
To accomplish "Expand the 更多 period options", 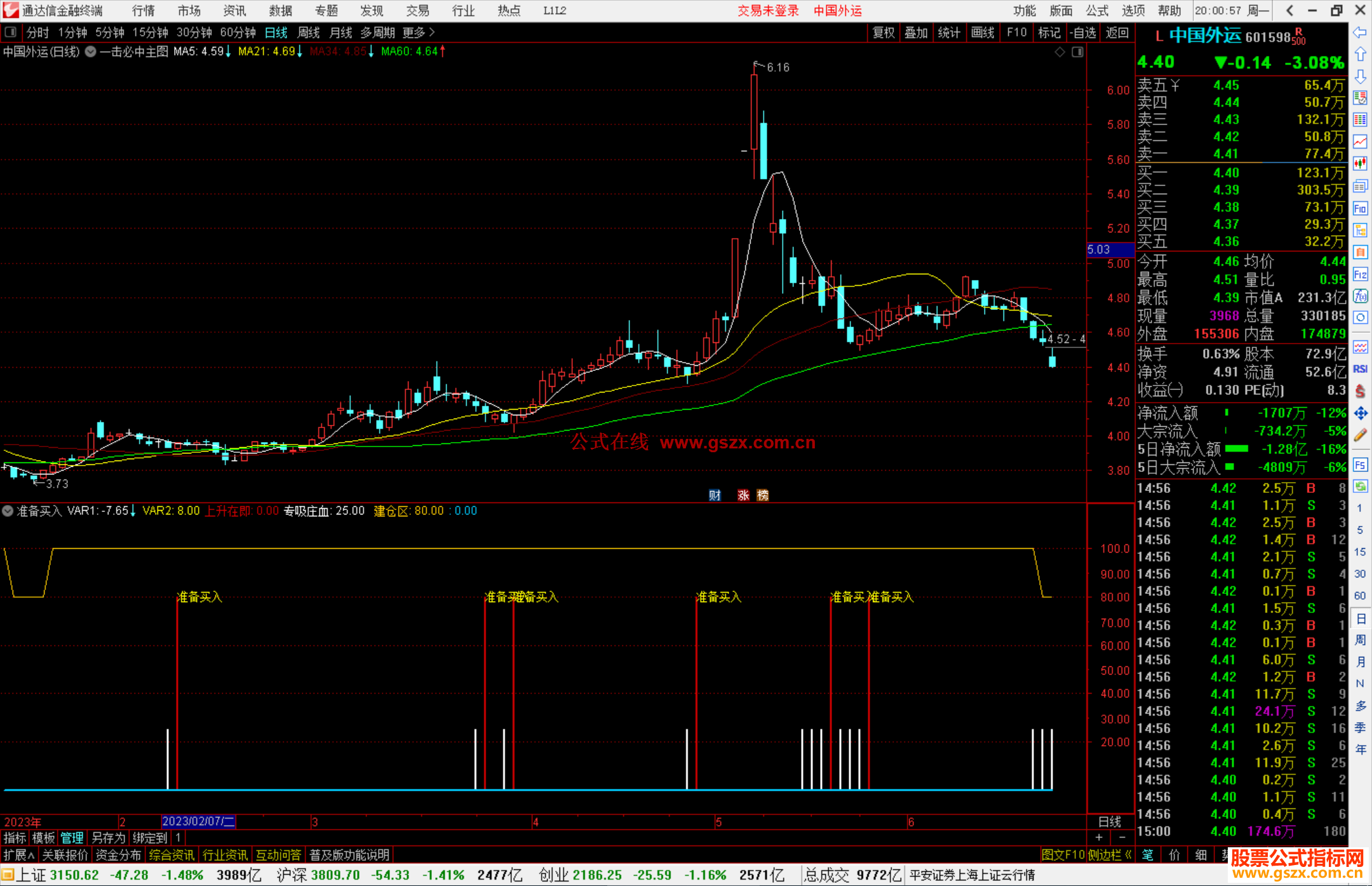I will (419, 32).
